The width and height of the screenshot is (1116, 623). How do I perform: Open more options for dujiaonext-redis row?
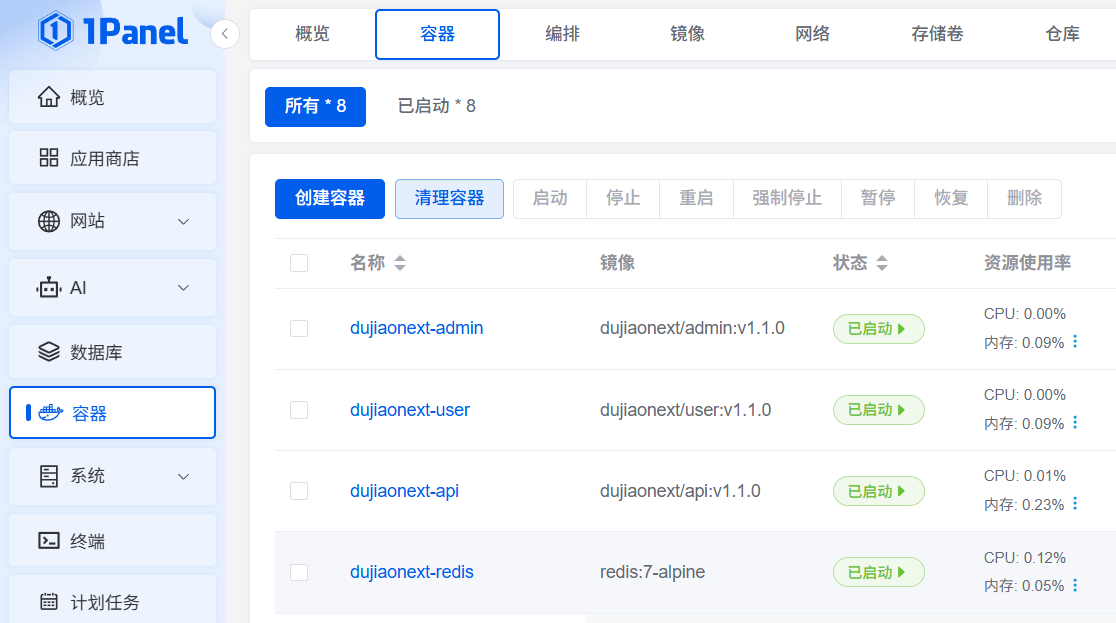1075,585
